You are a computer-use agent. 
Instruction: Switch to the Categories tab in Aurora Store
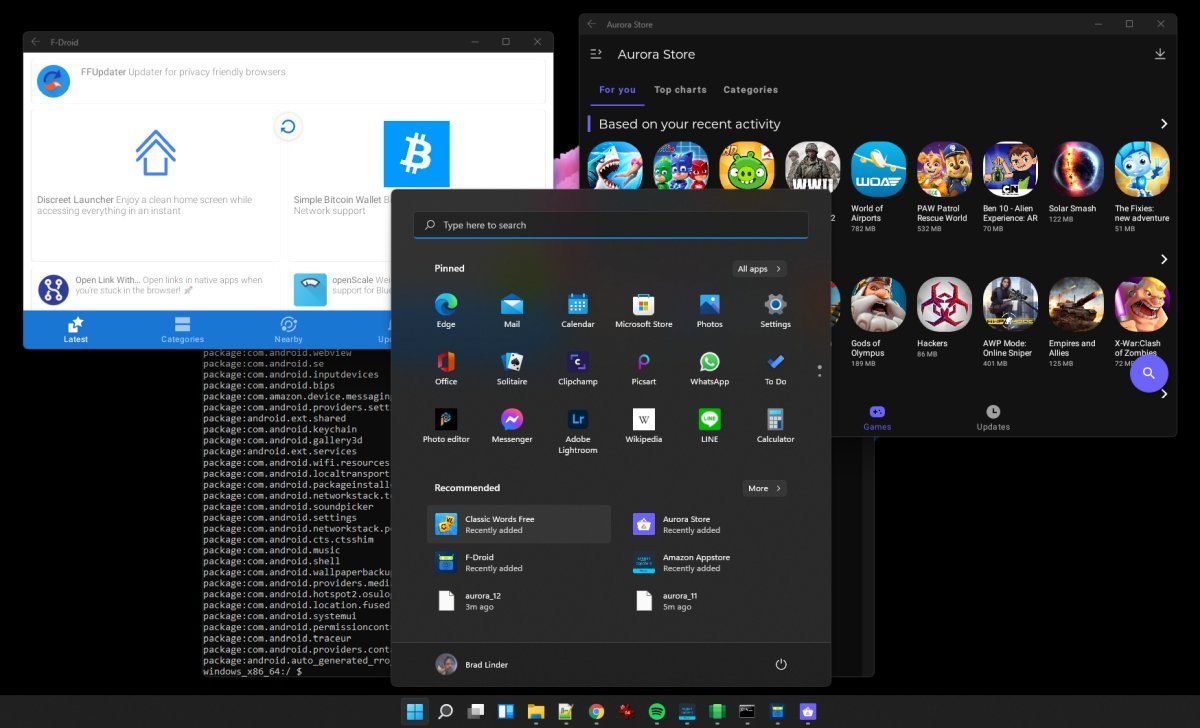(x=750, y=90)
